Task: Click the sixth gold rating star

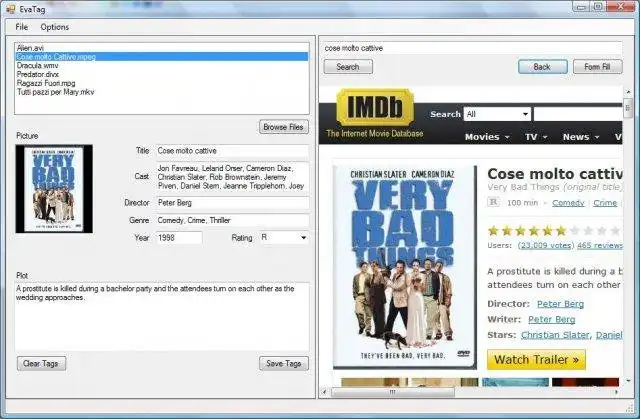Action: tap(561, 231)
